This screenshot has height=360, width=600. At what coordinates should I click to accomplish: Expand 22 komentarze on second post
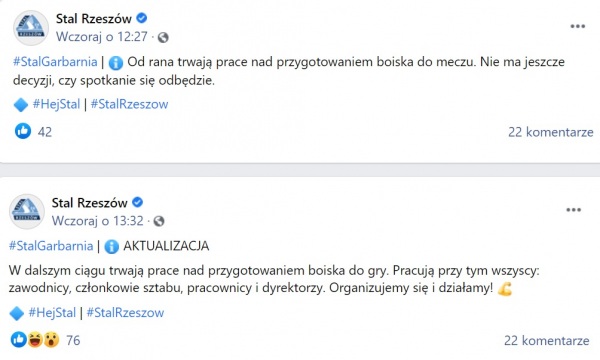click(546, 340)
